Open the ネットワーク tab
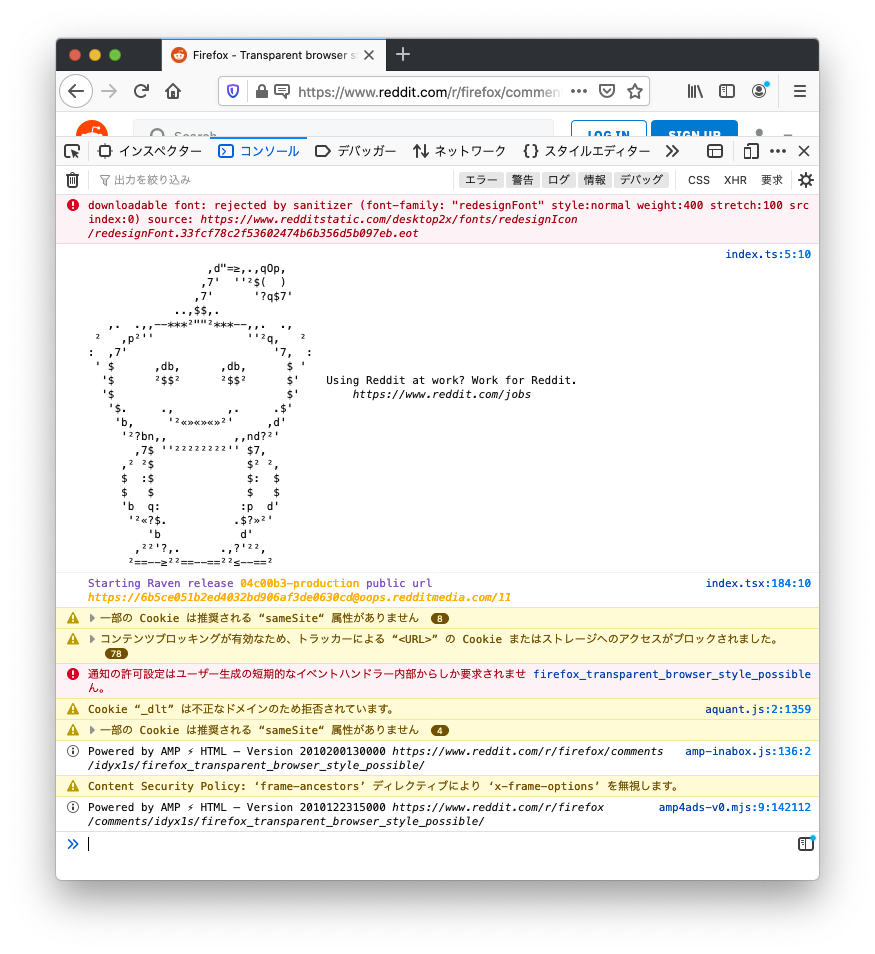This screenshot has width=875, height=954. pos(459,151)
